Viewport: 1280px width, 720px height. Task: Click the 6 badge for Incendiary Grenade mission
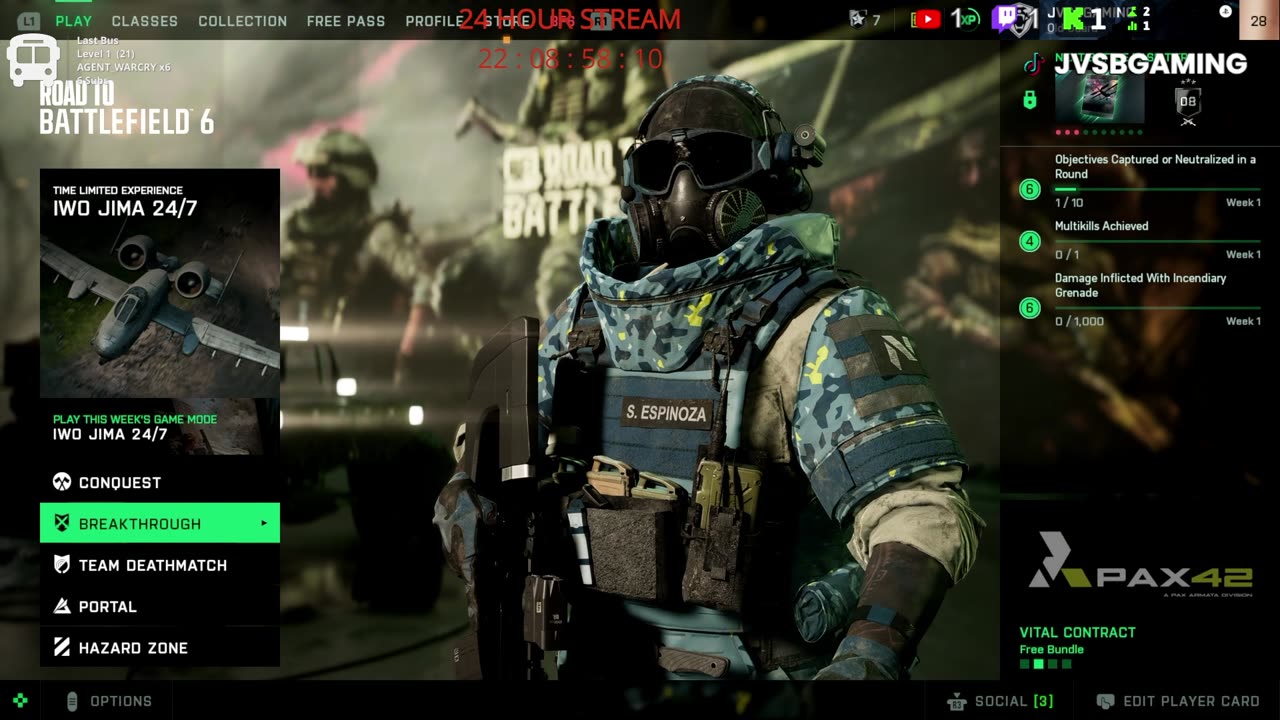1030,308
